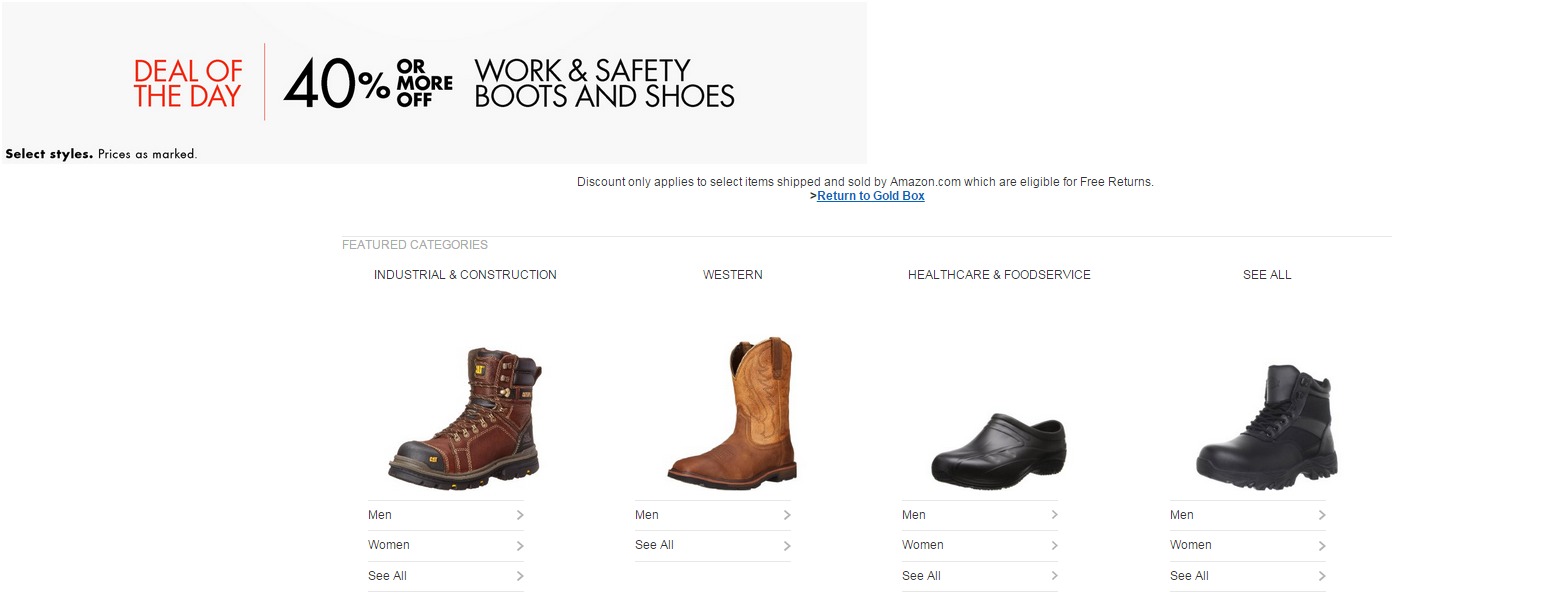
Task: Click Men under Industrial & Construction
Action: pyautogui.click(x=380, y=515)
